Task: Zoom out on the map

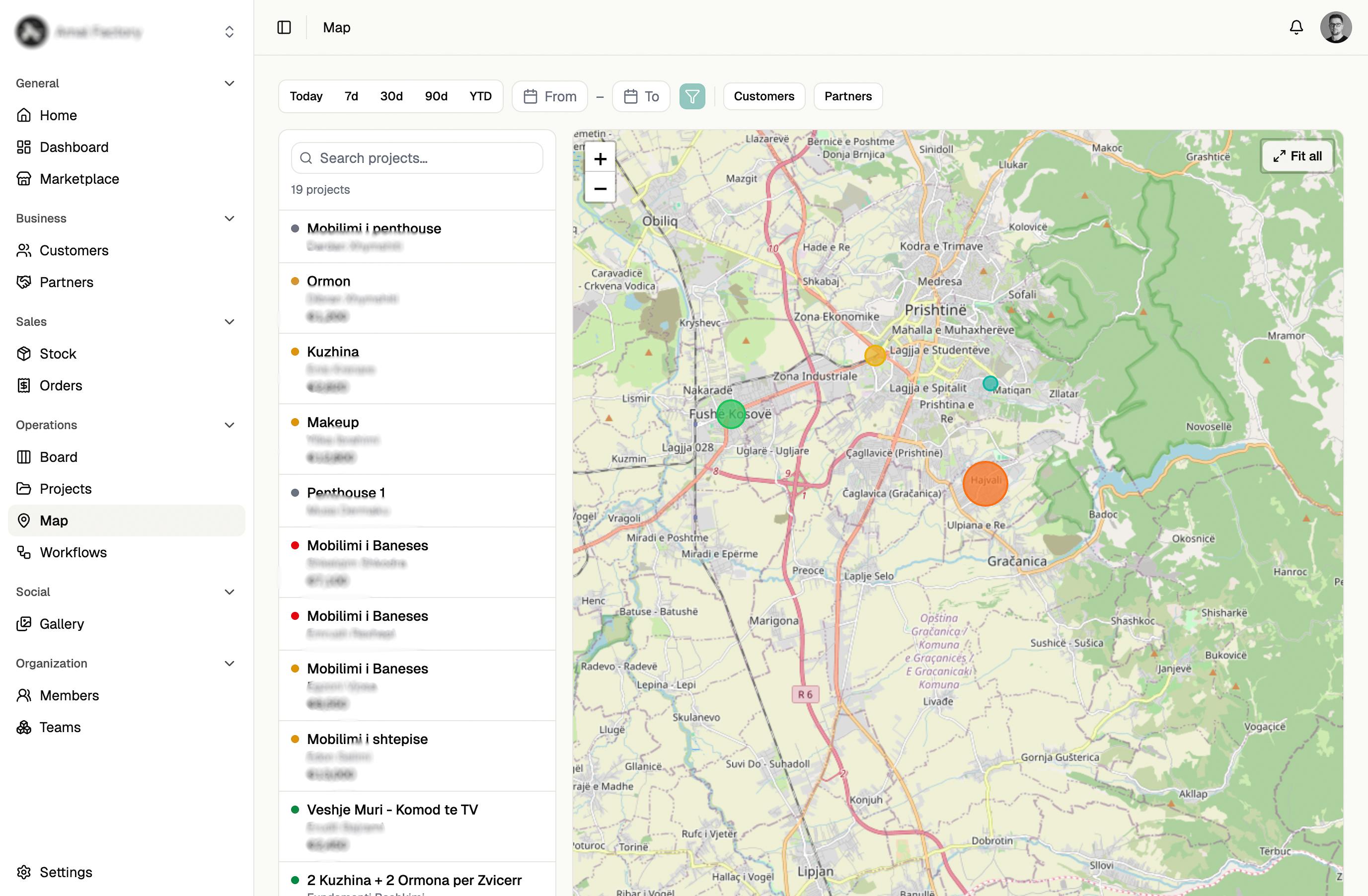Action: (600, 189)
